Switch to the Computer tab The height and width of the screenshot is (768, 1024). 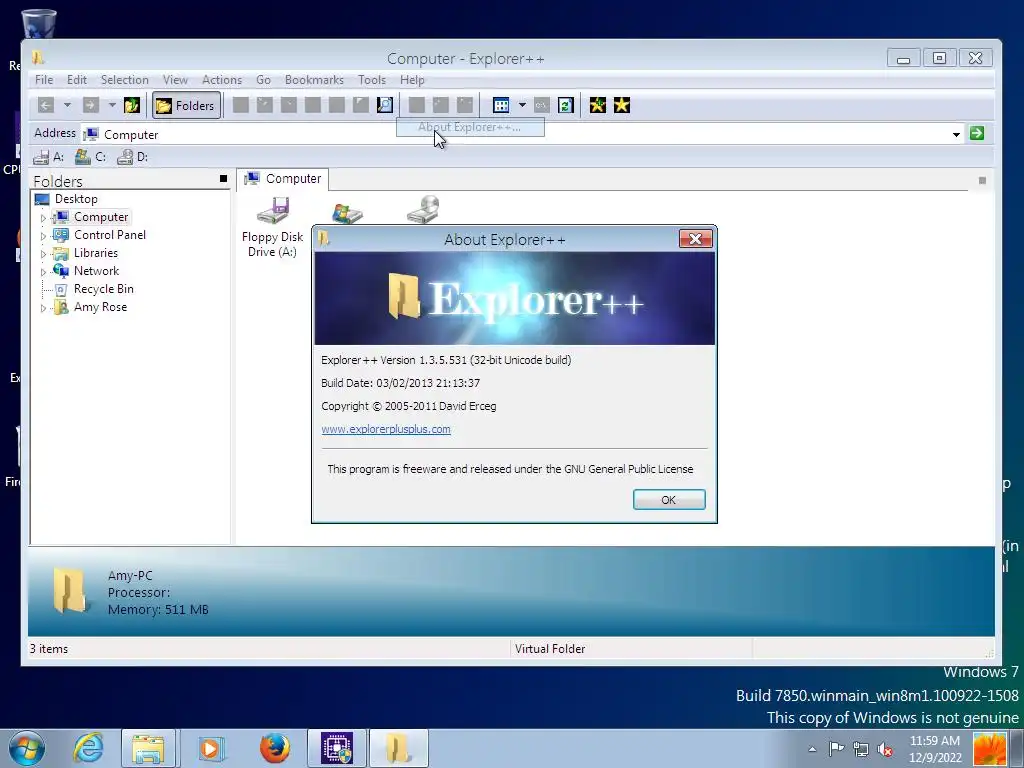[x=283, y=178]
